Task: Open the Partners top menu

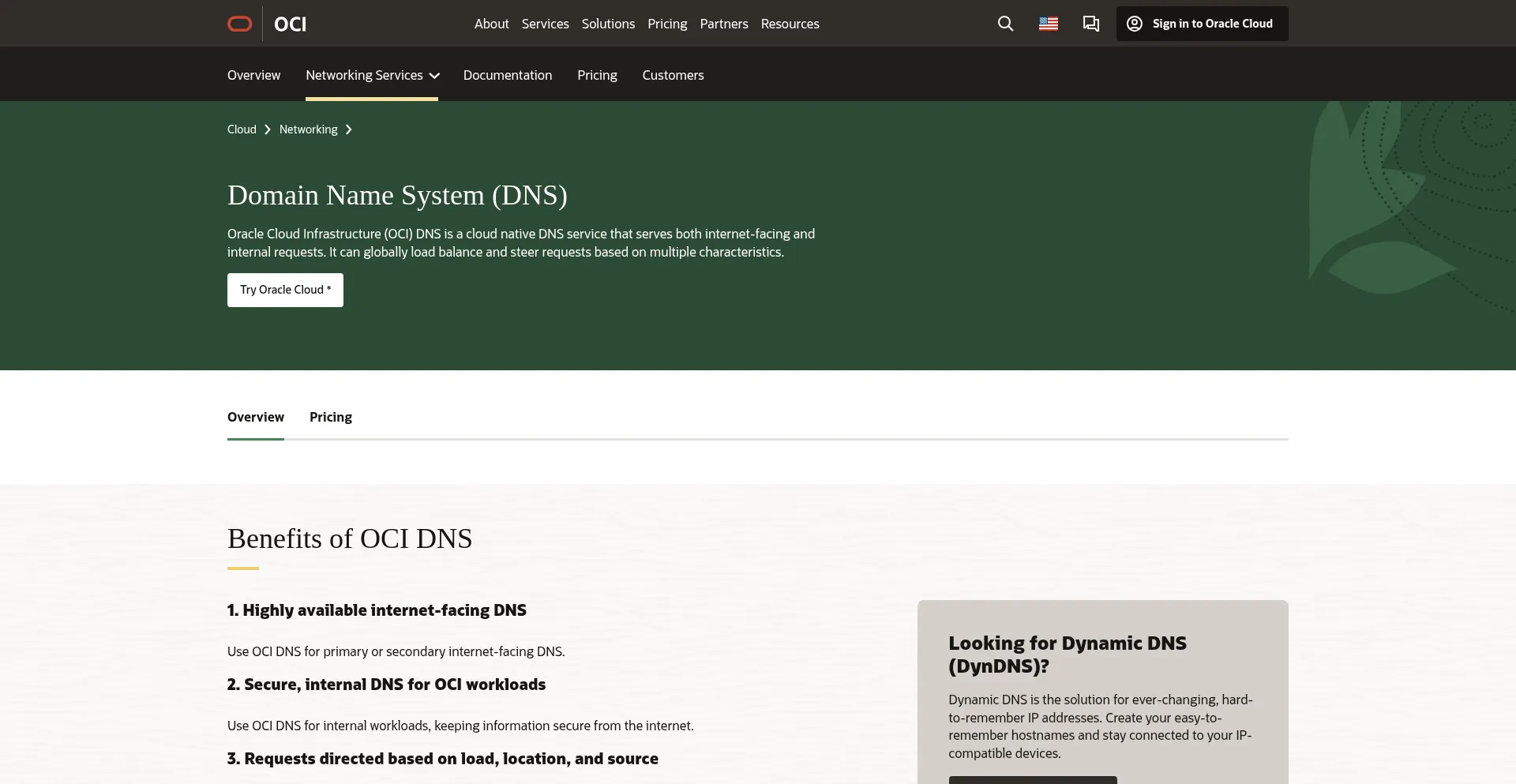Action: tap(723, 24)
